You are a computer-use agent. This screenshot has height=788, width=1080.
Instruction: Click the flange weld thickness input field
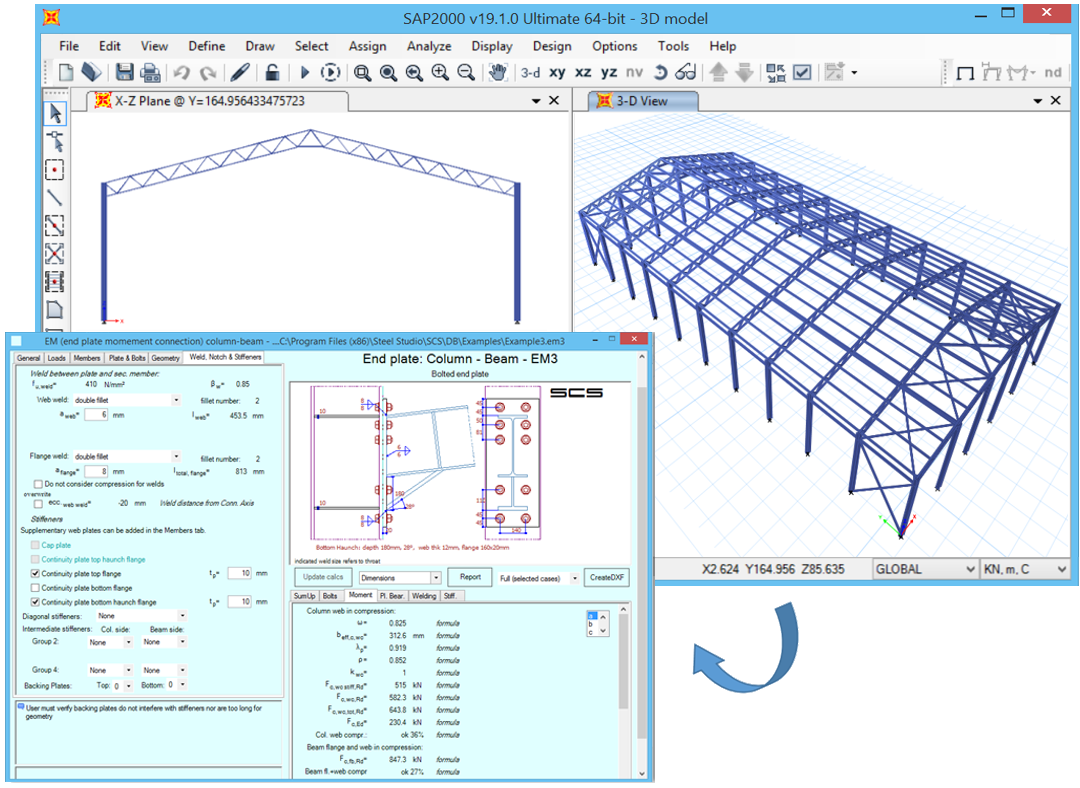[x=96, y=470]
